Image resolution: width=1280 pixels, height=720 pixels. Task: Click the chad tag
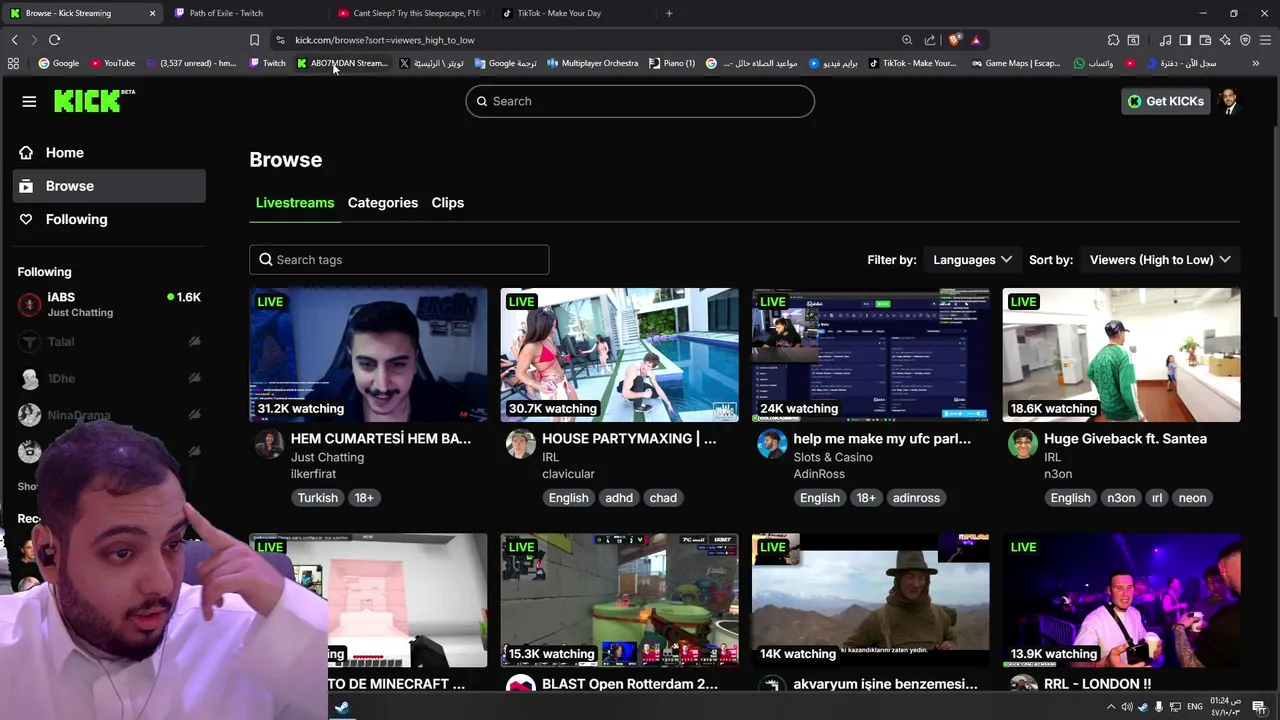click(663, 498)
